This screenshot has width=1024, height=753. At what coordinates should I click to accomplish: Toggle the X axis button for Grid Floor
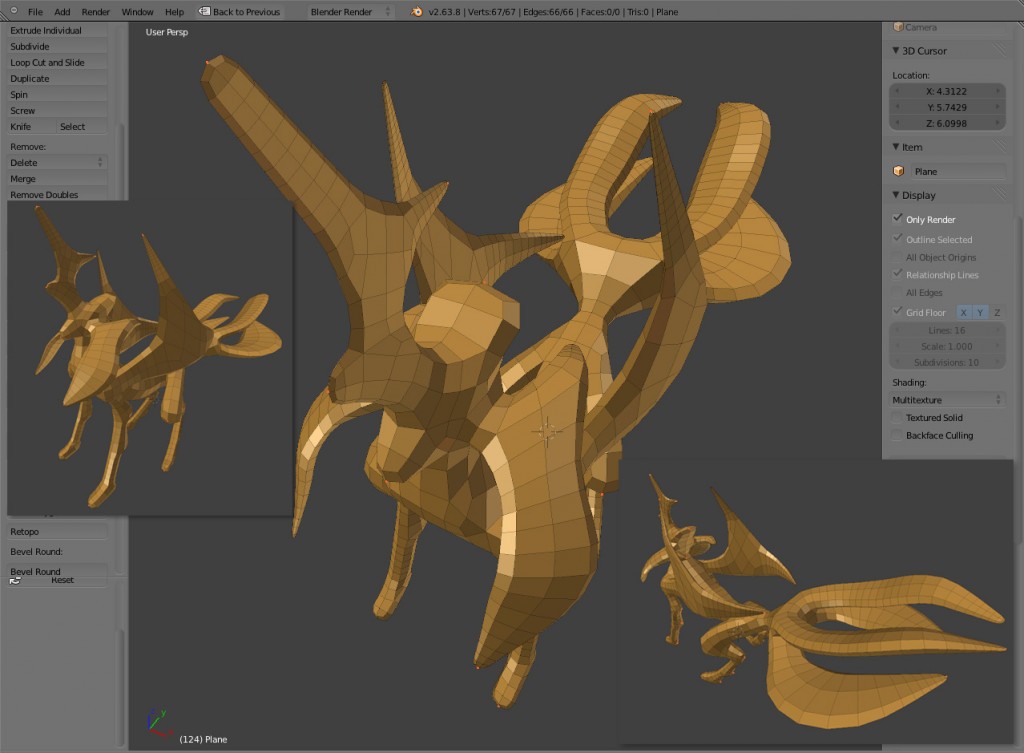tap(963, 312)
